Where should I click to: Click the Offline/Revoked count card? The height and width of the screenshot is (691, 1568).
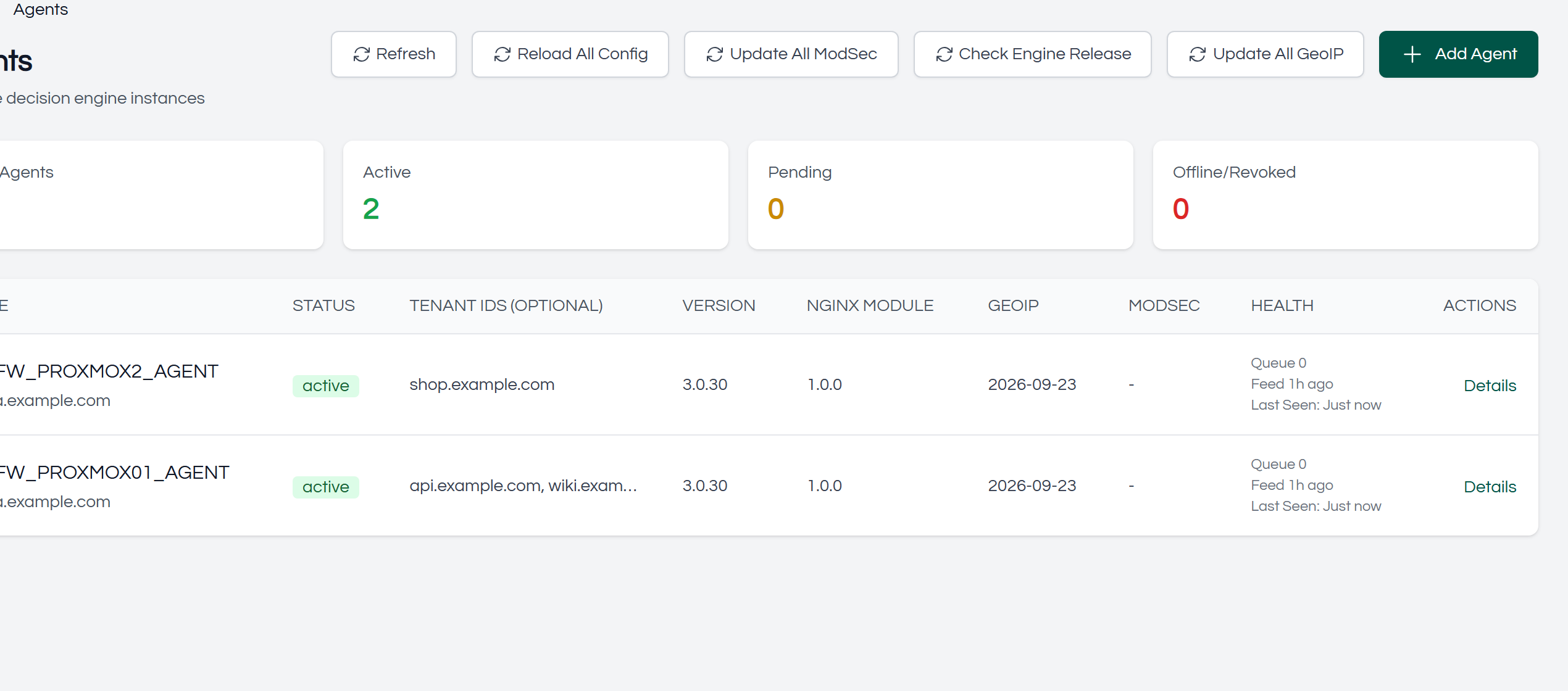(1346, 195)
